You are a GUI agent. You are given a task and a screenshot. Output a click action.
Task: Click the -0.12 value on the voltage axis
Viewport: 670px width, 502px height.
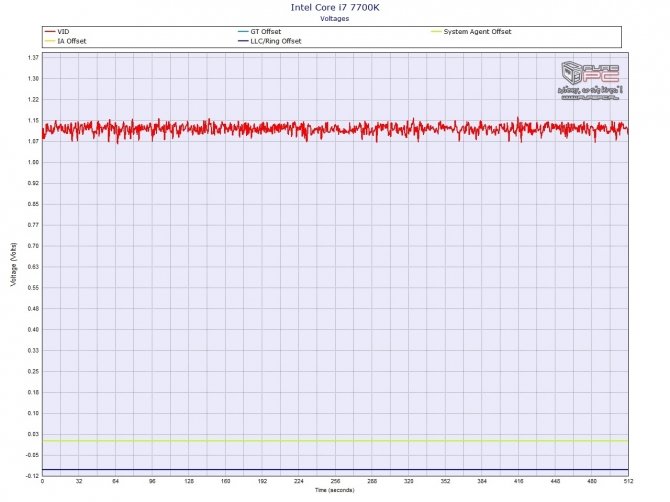[32, 476]
